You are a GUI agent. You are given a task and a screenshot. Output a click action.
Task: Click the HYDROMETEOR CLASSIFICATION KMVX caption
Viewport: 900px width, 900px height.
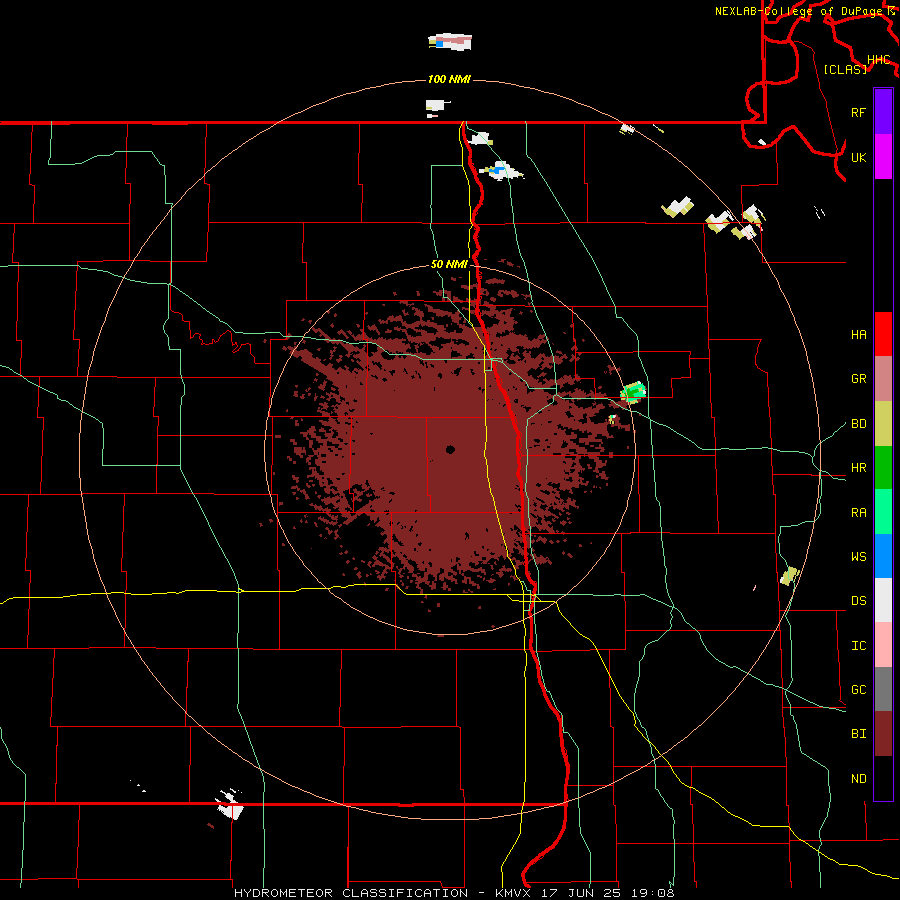(454, 893)
